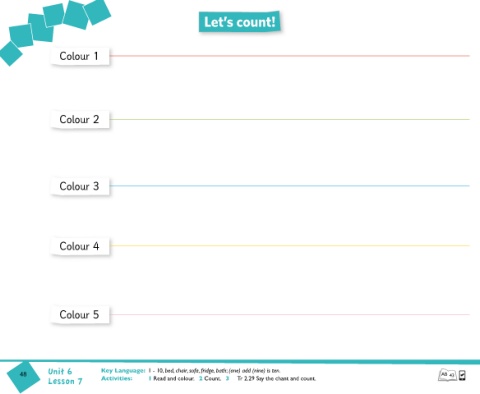Click the Lesson 7 heading text
This screenshot has height=394, width=480.
(65, 381)
